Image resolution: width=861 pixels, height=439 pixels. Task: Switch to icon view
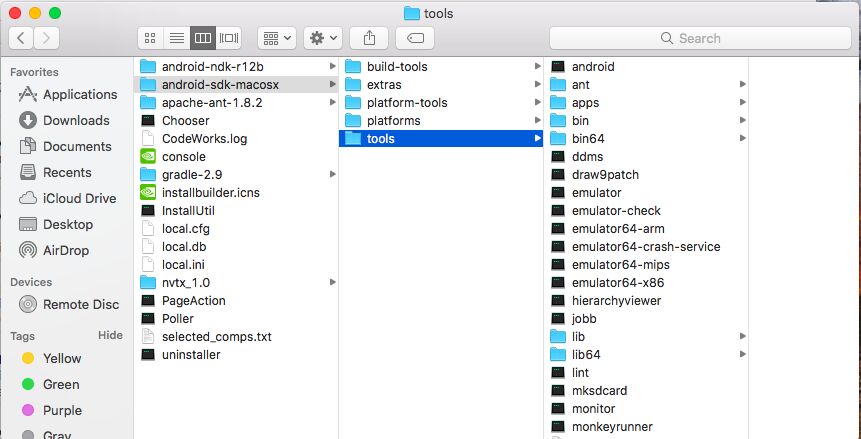pos(150,38)
